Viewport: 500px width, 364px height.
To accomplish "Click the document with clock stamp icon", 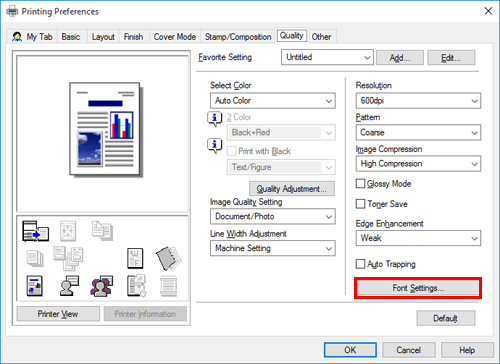I will click(136, 286).
